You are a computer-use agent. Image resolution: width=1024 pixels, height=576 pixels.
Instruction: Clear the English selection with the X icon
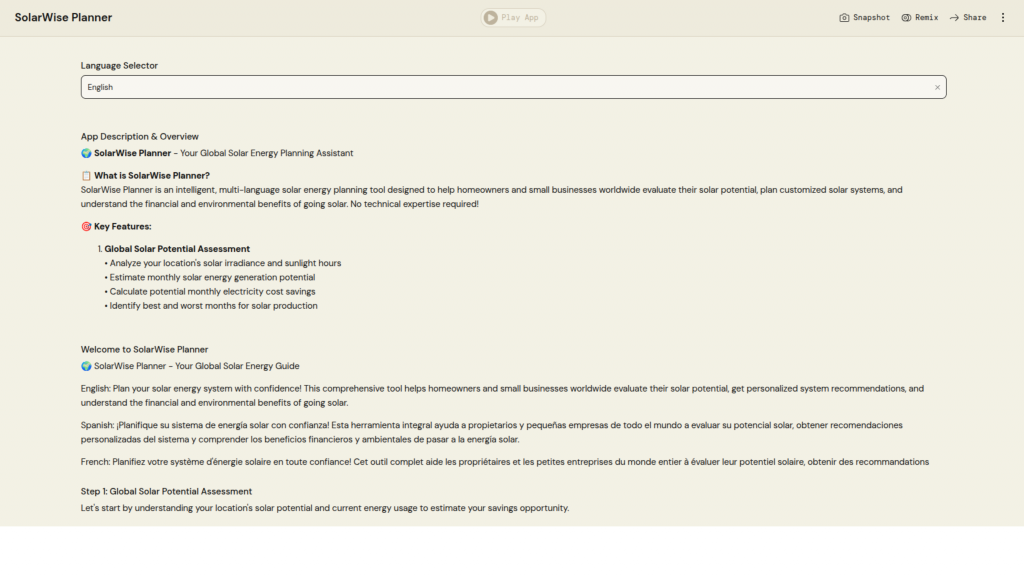(x=937, y=88)
